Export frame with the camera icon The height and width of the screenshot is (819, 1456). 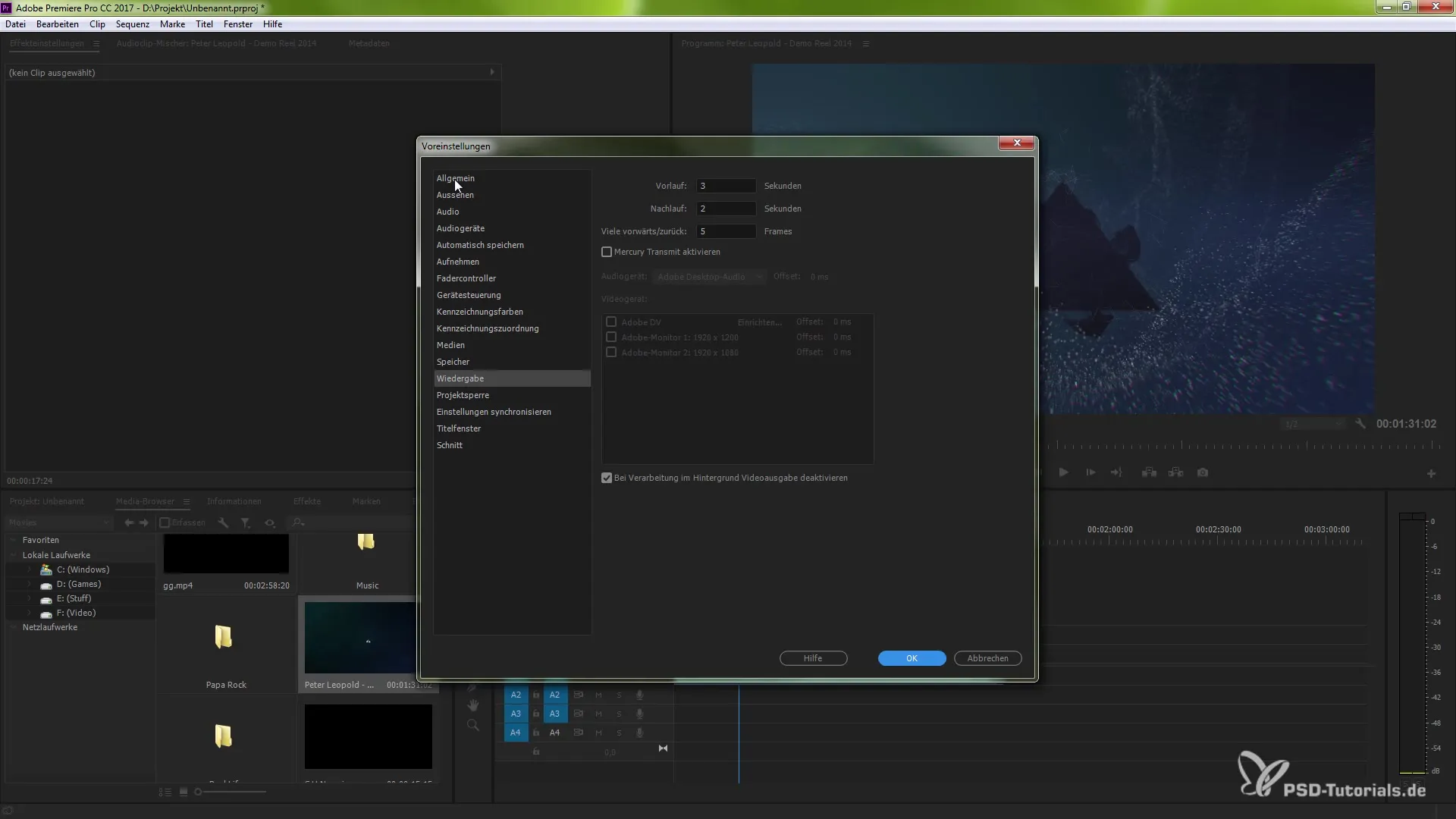1203,472
